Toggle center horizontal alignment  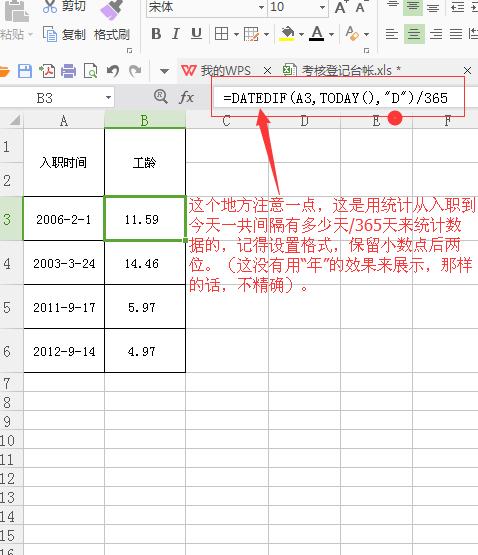pos(414,34)
